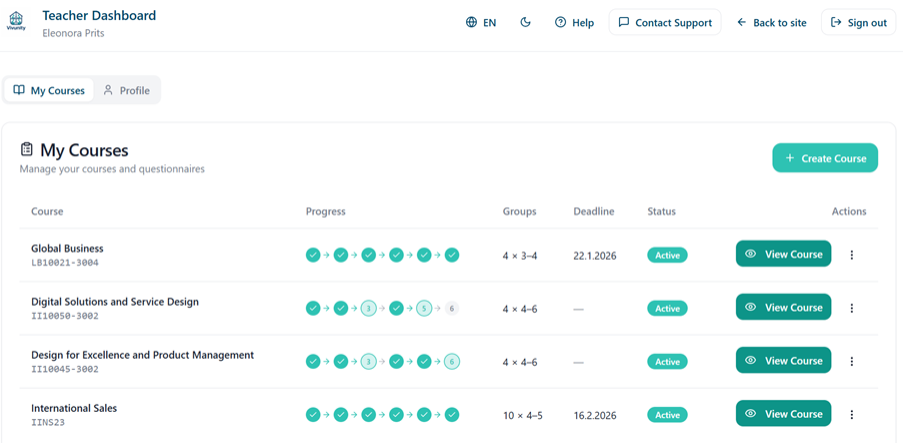Click third progress step of International Sales
Screen dimensions: 904x444
click(x=368, y=415)
